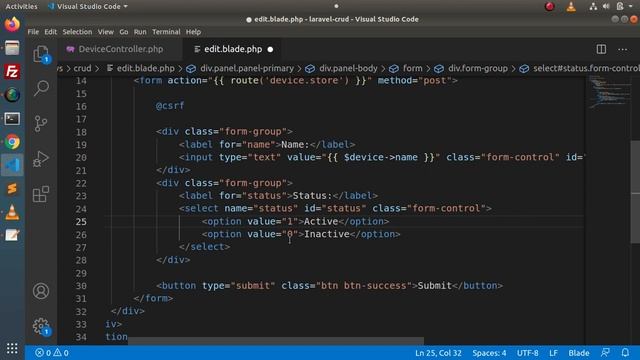Screen dimensions: 640x360
Task: Click the VLC tray icon in top bar
Action: (x=571, y=7)
